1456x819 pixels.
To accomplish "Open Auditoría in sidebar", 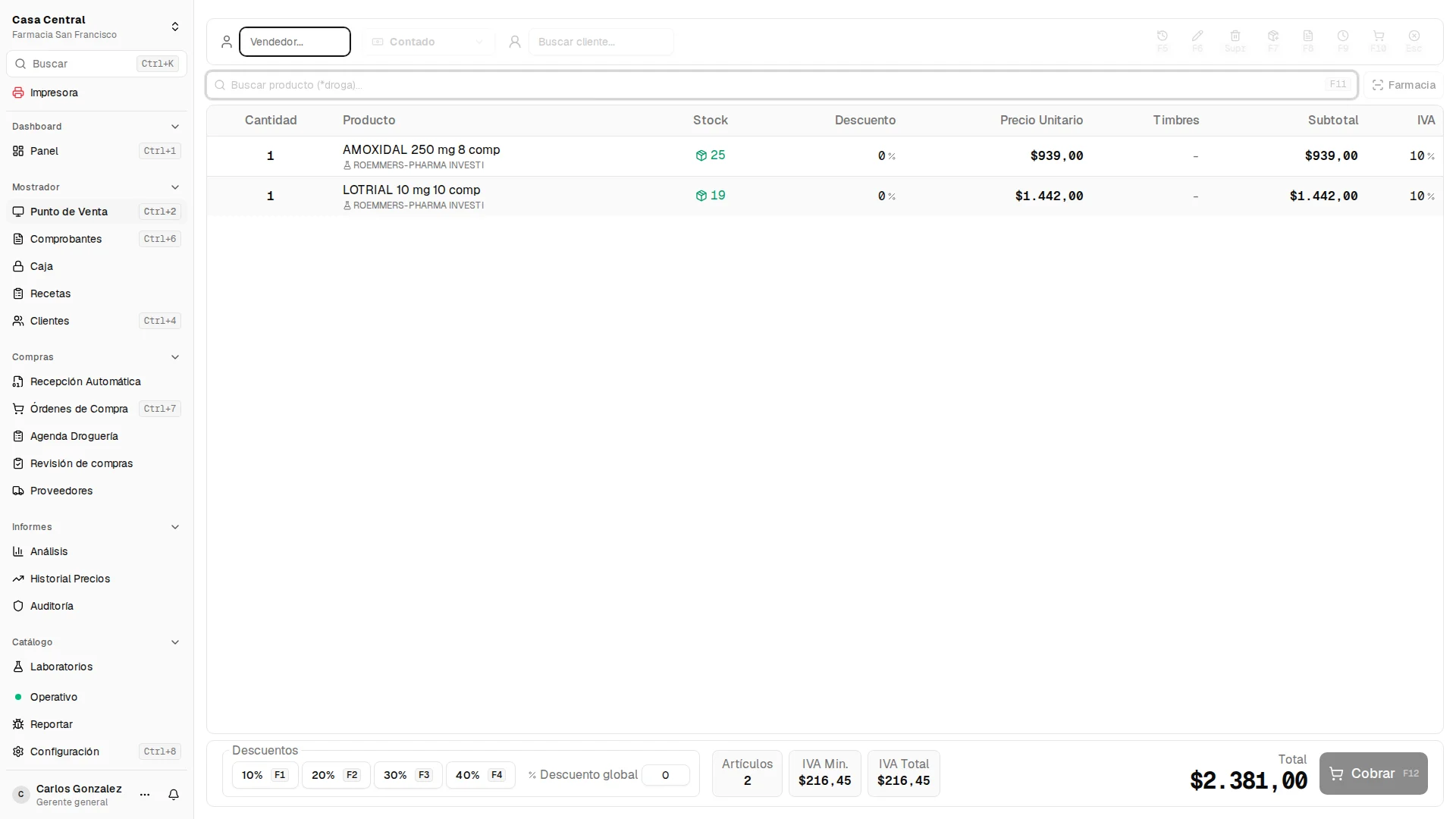I will [96, 606].
